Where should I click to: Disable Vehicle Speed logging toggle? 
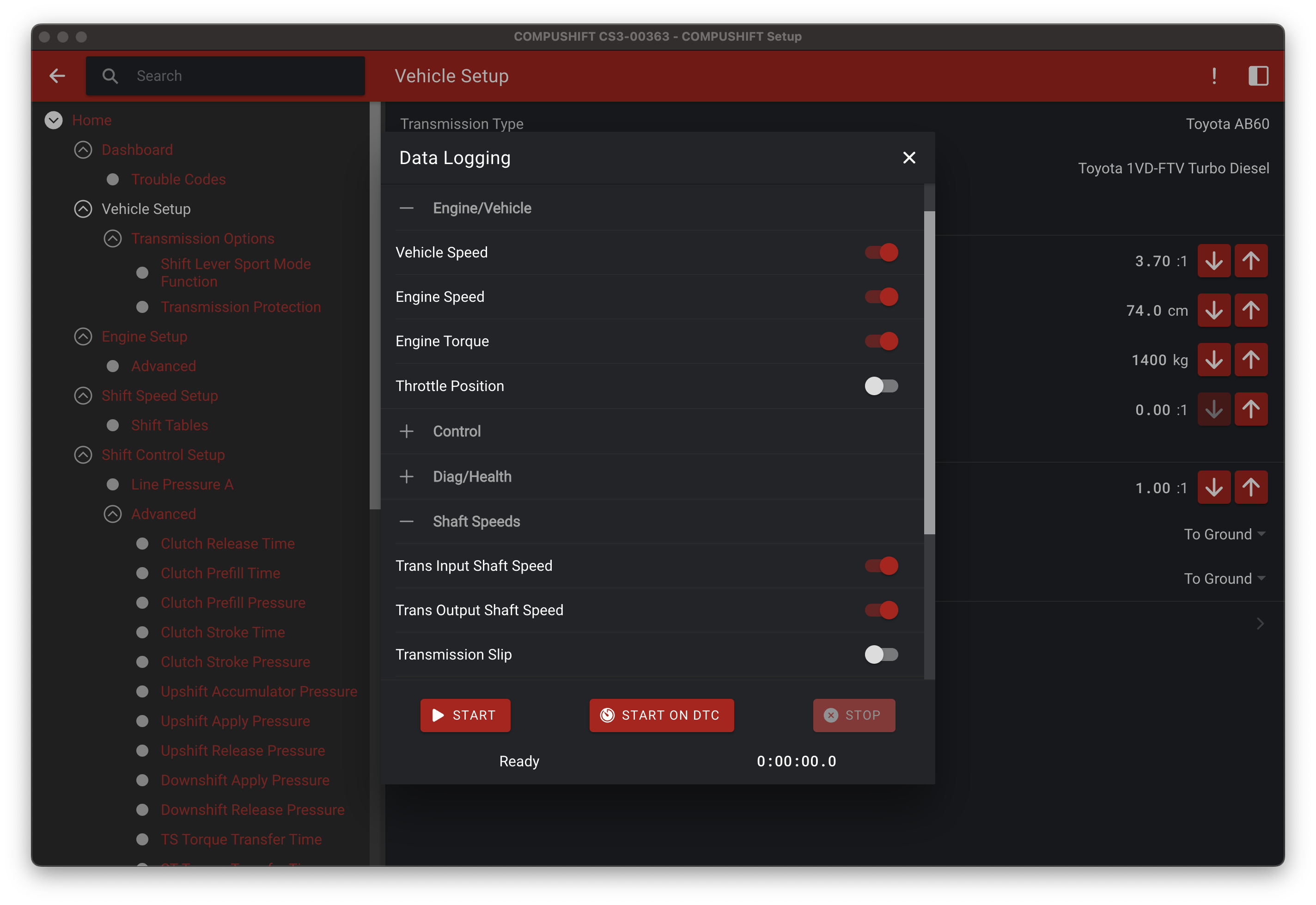tap(881, 252)
